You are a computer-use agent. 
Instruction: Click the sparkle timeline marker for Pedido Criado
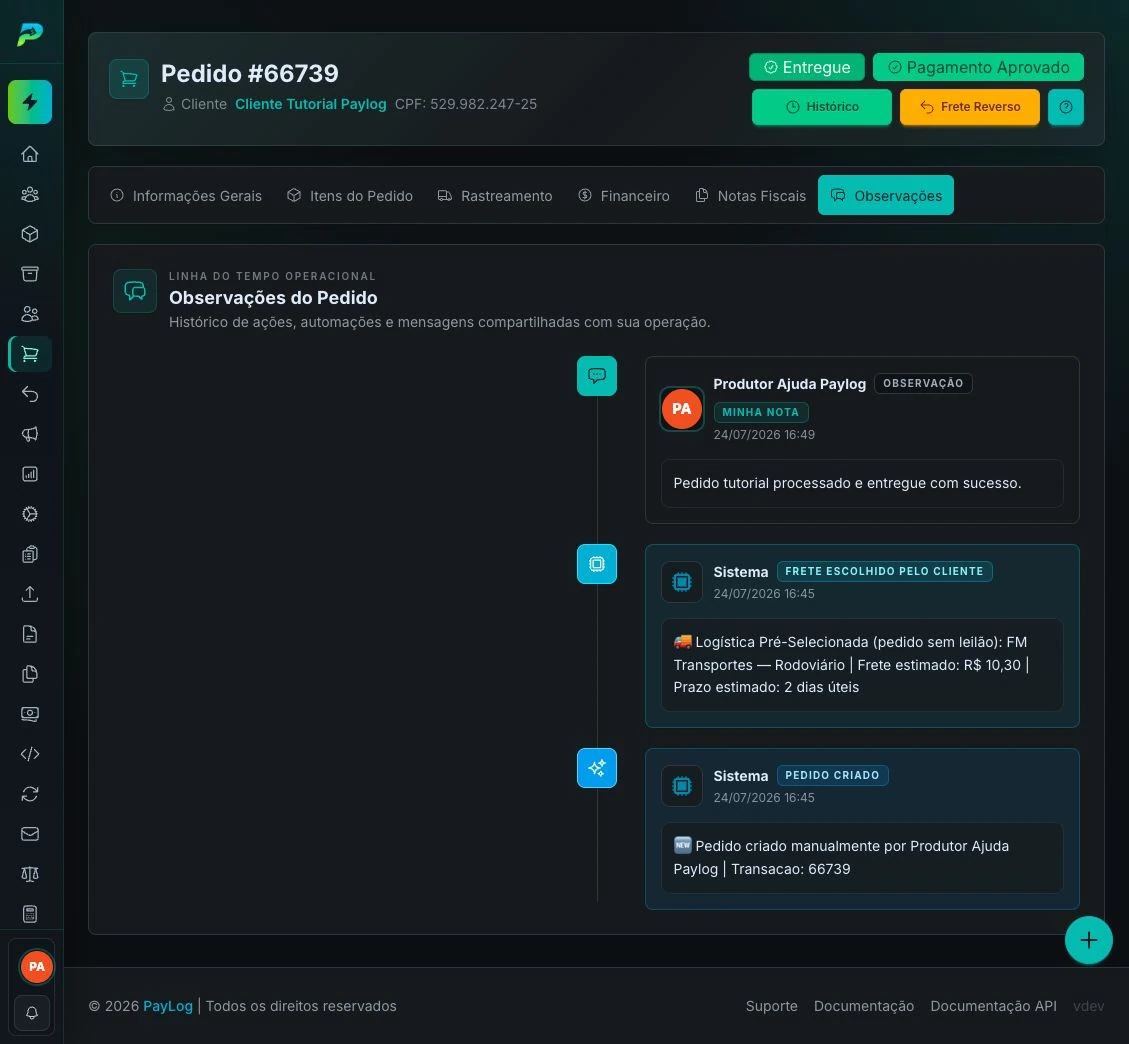click(x=597, y=768)
